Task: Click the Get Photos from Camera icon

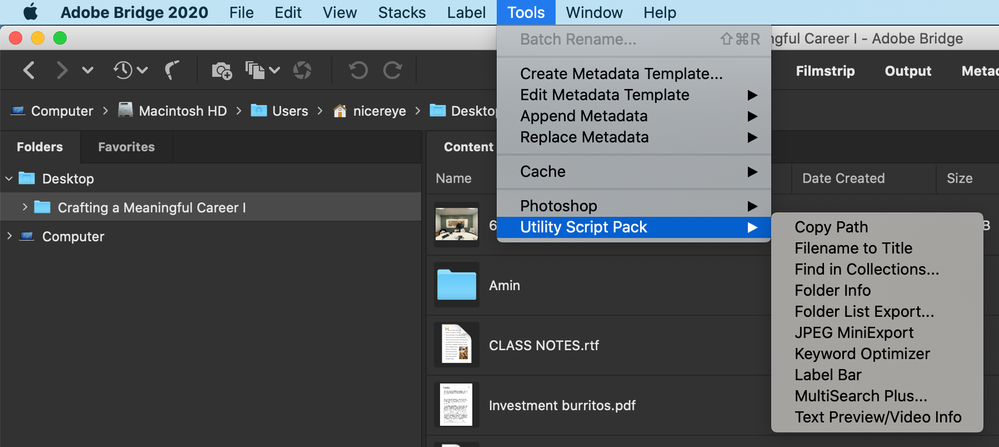Action: pyautogui.click(x=222, y=70)
